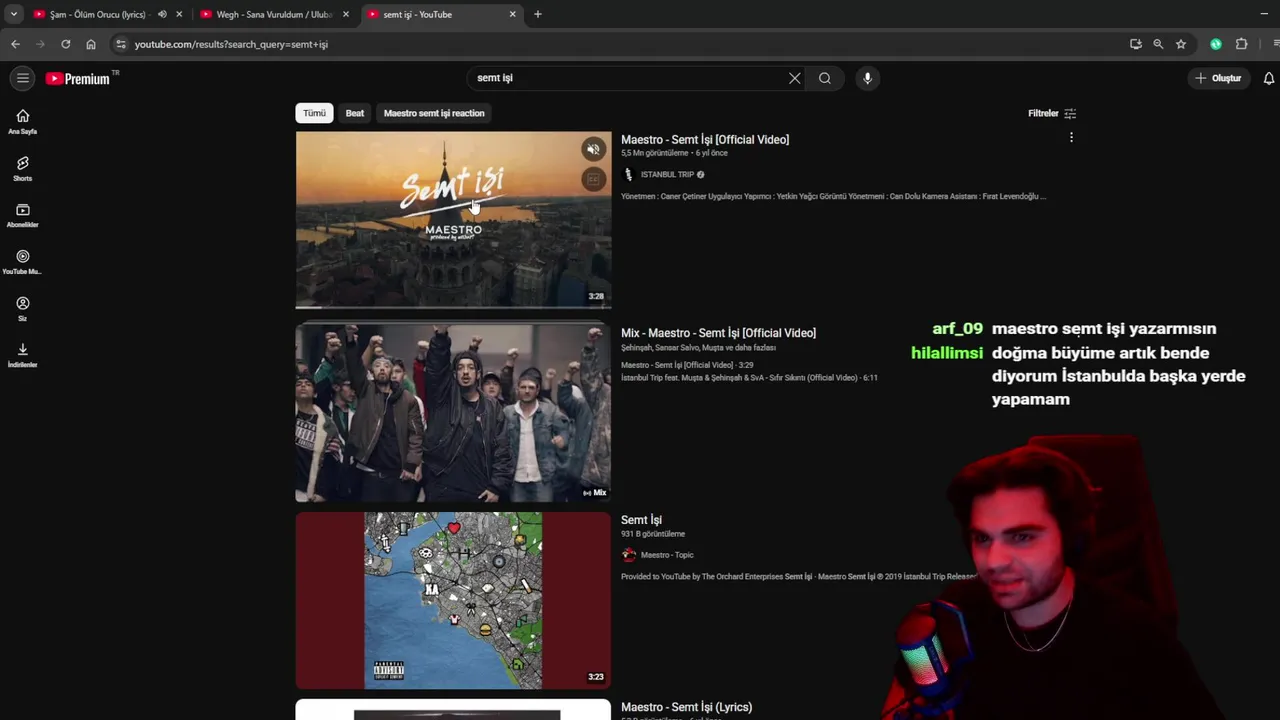Install app icon in address bar
The image size is (1280, 720).
coord(1135,44)
